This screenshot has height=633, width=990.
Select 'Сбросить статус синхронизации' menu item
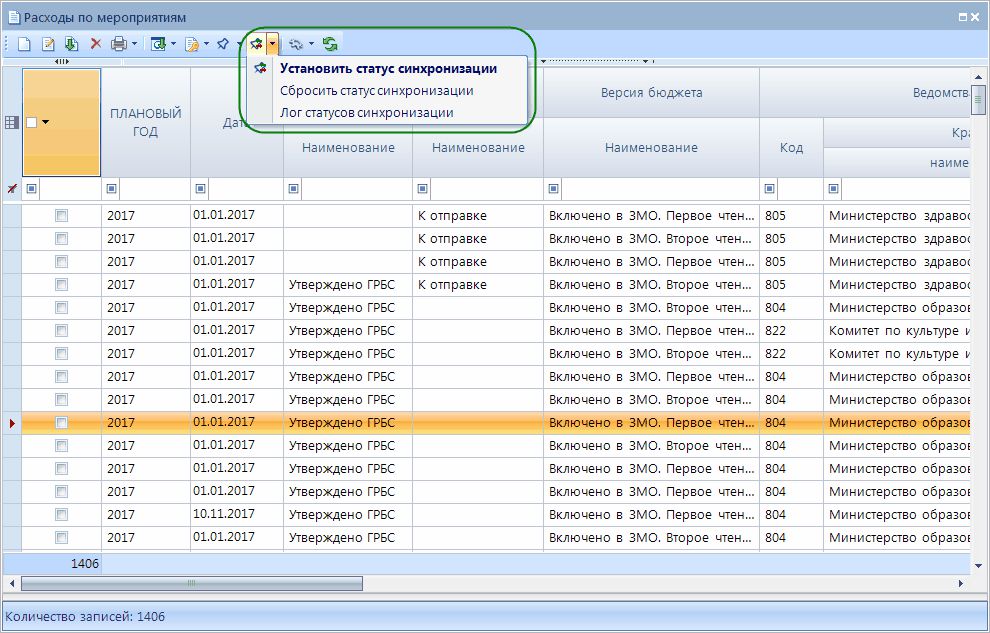[376, 91]
